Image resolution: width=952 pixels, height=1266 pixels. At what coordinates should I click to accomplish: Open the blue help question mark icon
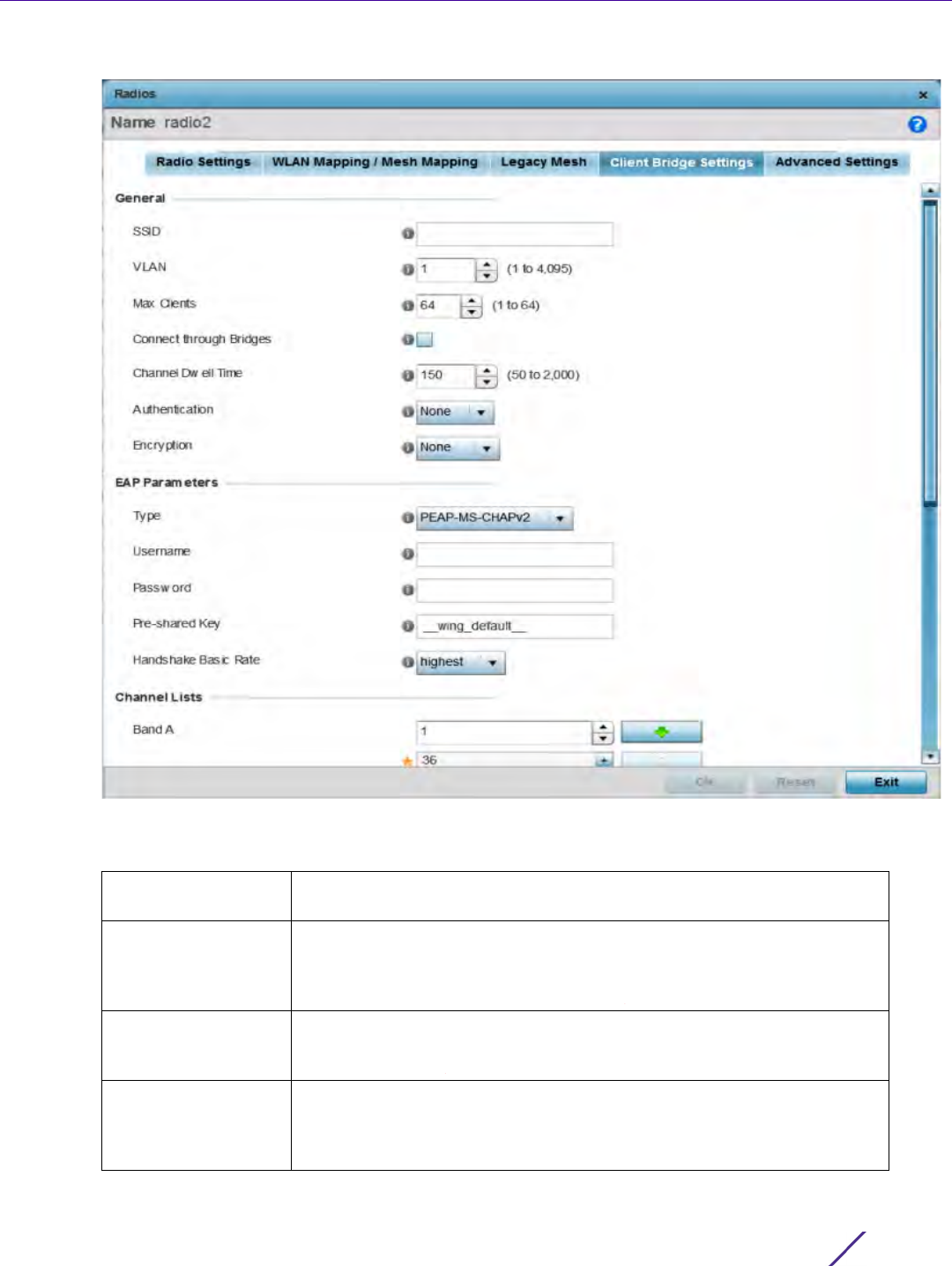917,124
